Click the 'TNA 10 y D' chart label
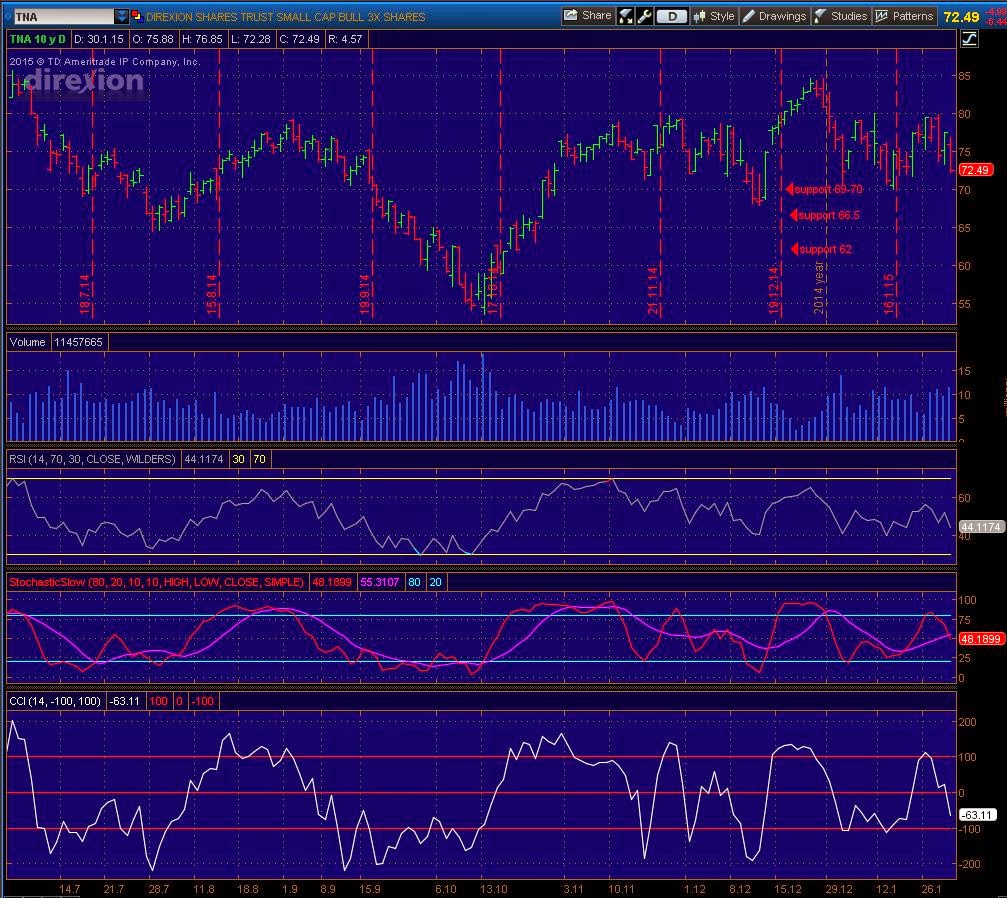 (38, 39)
